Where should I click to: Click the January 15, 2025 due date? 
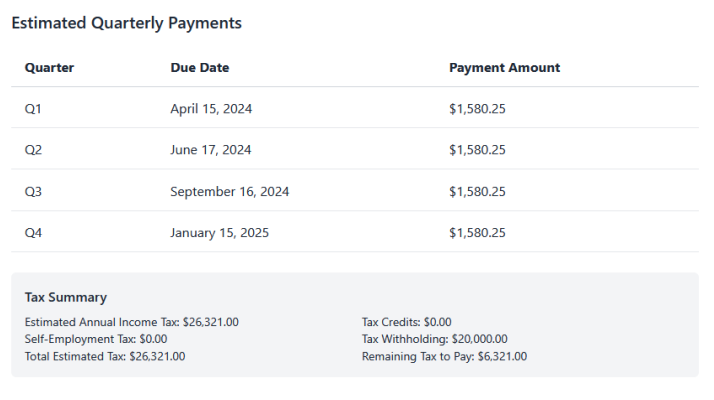pos(219,233)
